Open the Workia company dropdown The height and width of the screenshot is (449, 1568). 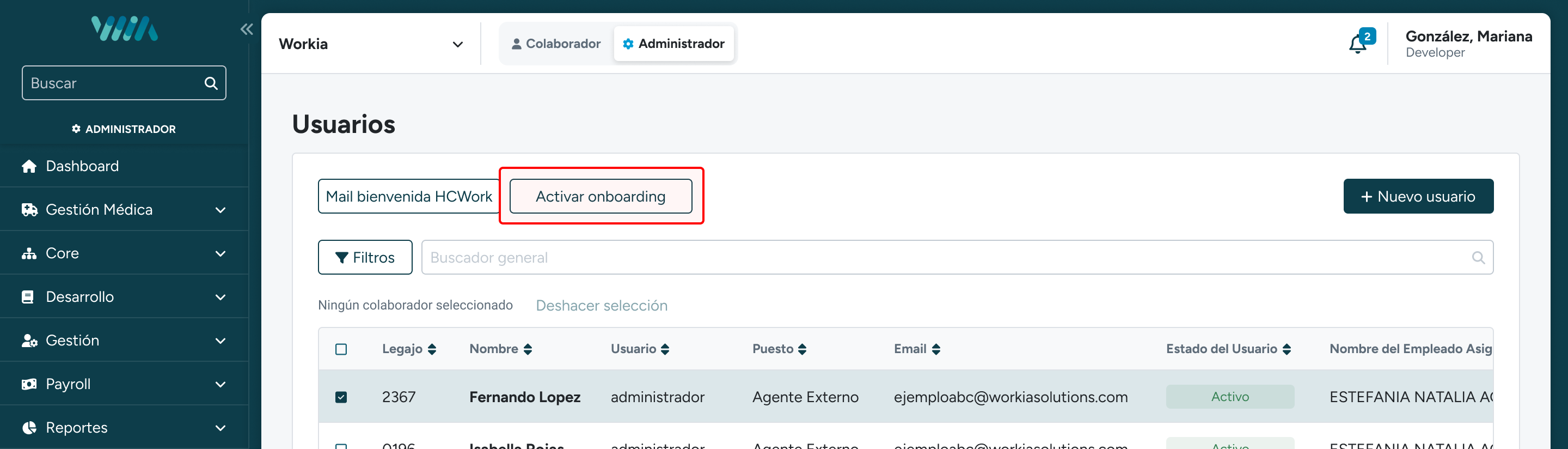[x=371, y=44]
